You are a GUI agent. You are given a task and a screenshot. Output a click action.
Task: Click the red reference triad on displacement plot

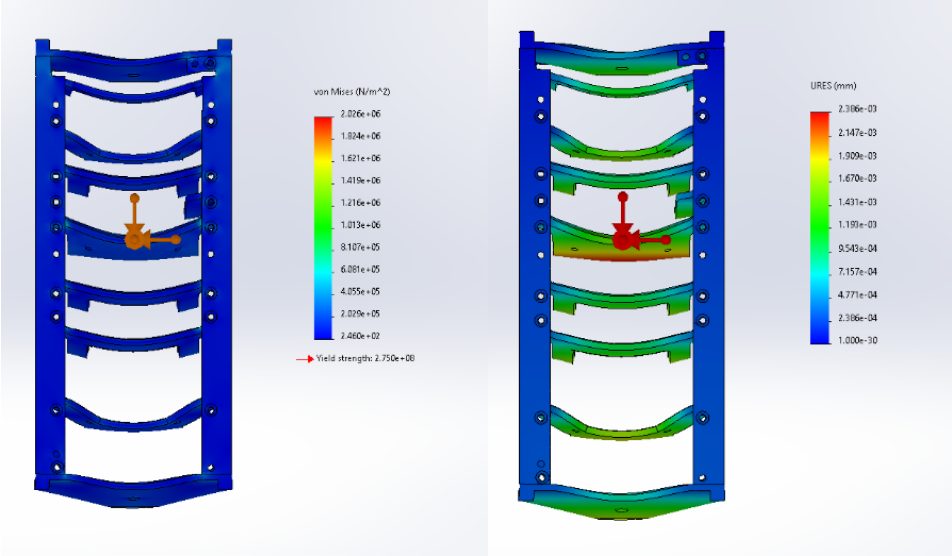point(641,222)
